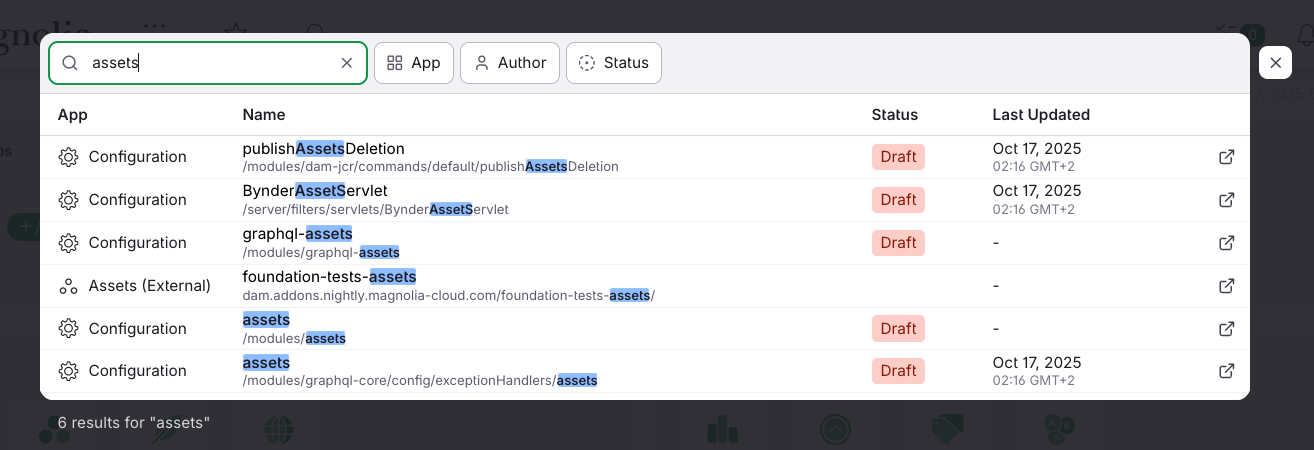1314x450 pixels.
Task: Click the Name column header
Action: click(x=264, y=115)
